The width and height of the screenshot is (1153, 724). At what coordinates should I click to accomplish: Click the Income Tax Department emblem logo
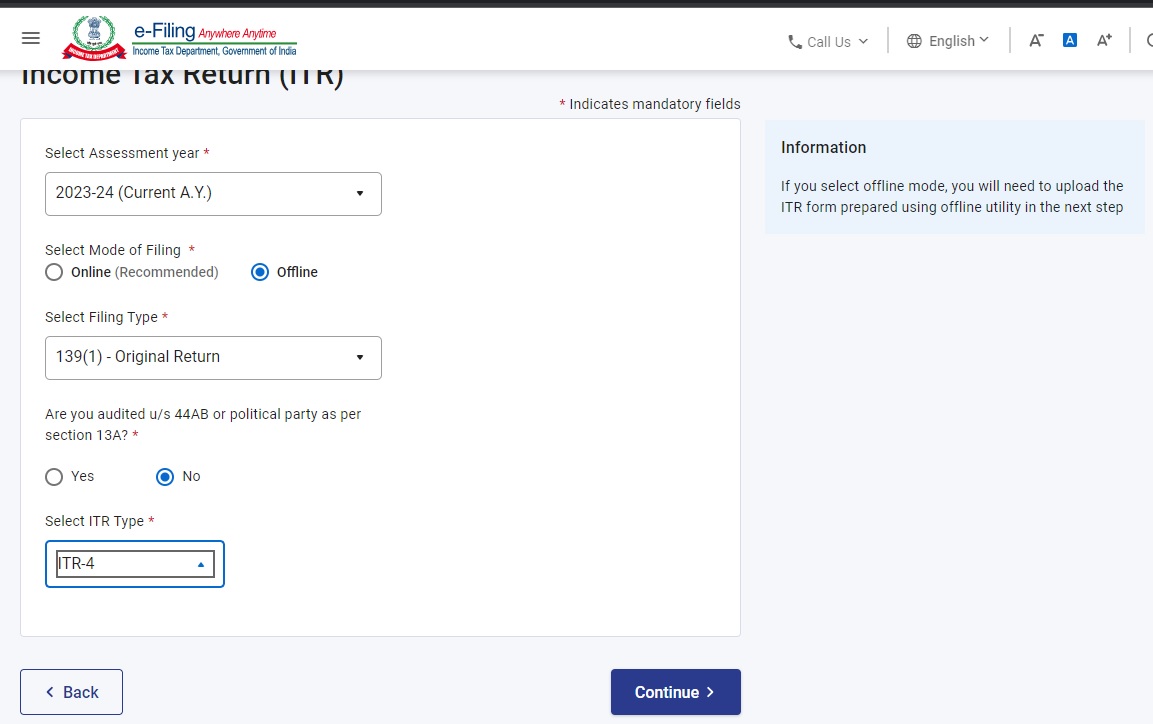click(93, 37)
